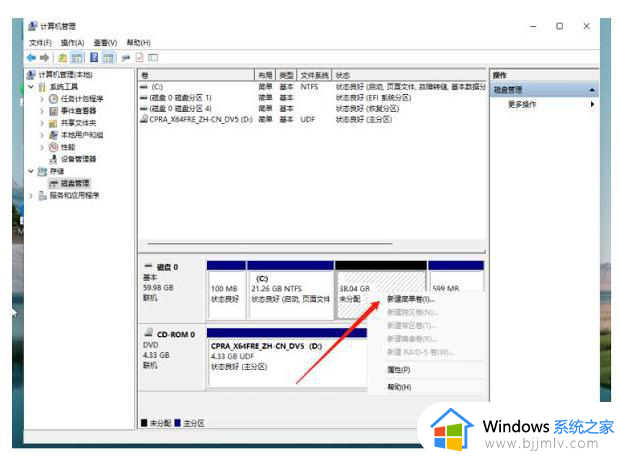Image resolution: width=619 pixels, height=457 pixels.
Task: Click the title bar Computer Management app icon
Action: click(33, 26)
